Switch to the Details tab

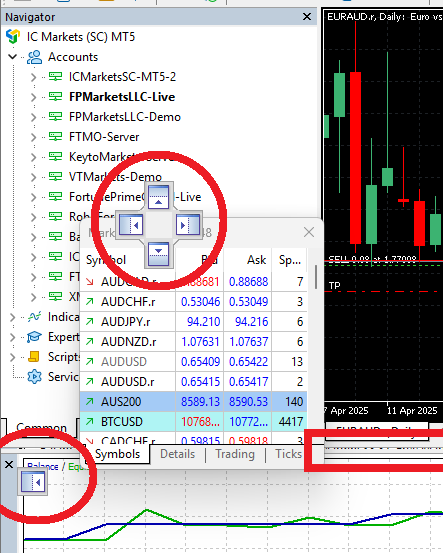click(177, 454)
